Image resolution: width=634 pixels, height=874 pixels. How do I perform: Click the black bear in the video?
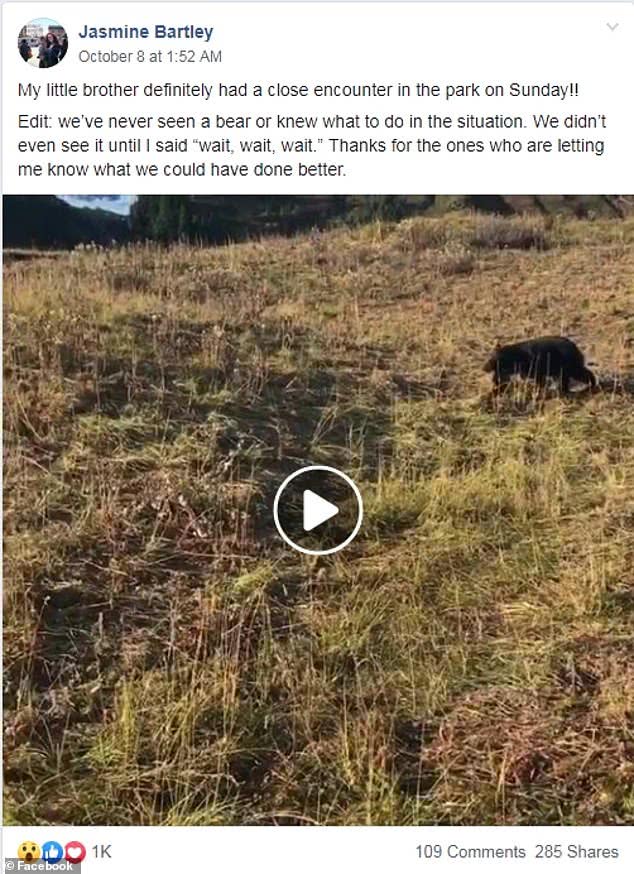click(x=539, y=366)
